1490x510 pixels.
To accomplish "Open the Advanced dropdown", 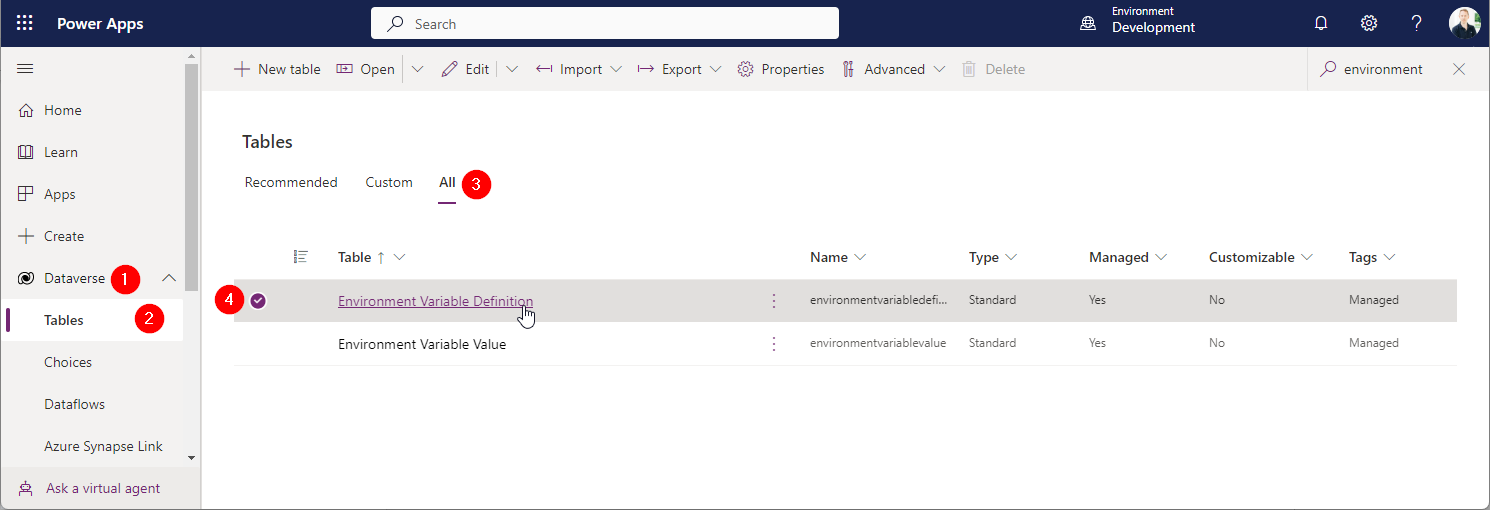I will click(x=893, y=69).
